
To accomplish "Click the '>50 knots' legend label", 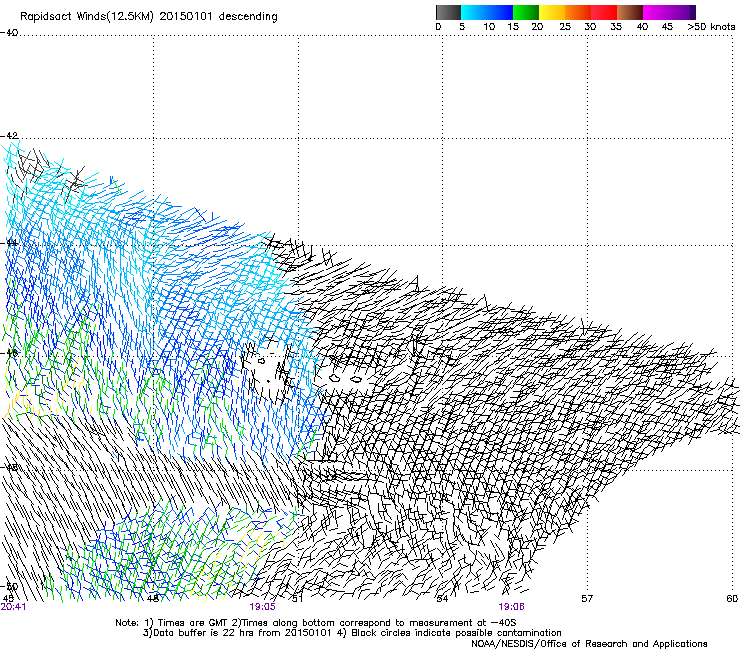I will [711, 27].
